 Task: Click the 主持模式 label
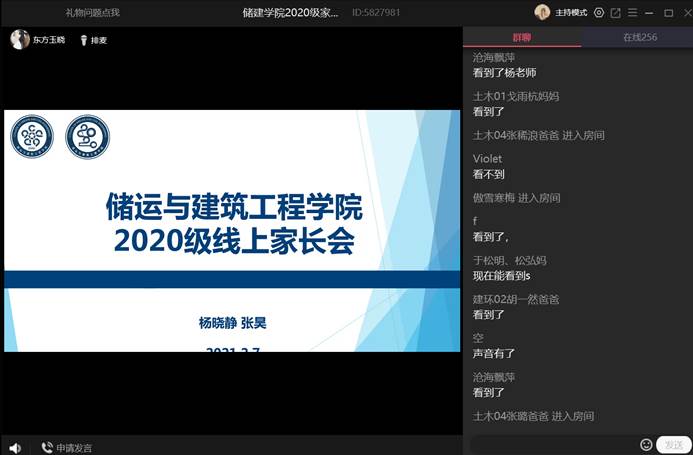click(x=572, y=13)
